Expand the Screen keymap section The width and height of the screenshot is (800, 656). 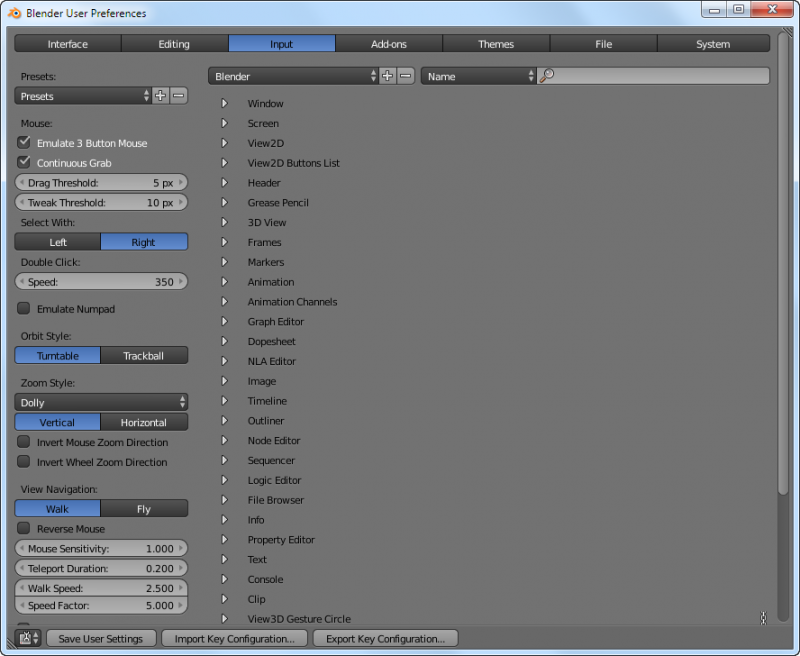(224, 123)
